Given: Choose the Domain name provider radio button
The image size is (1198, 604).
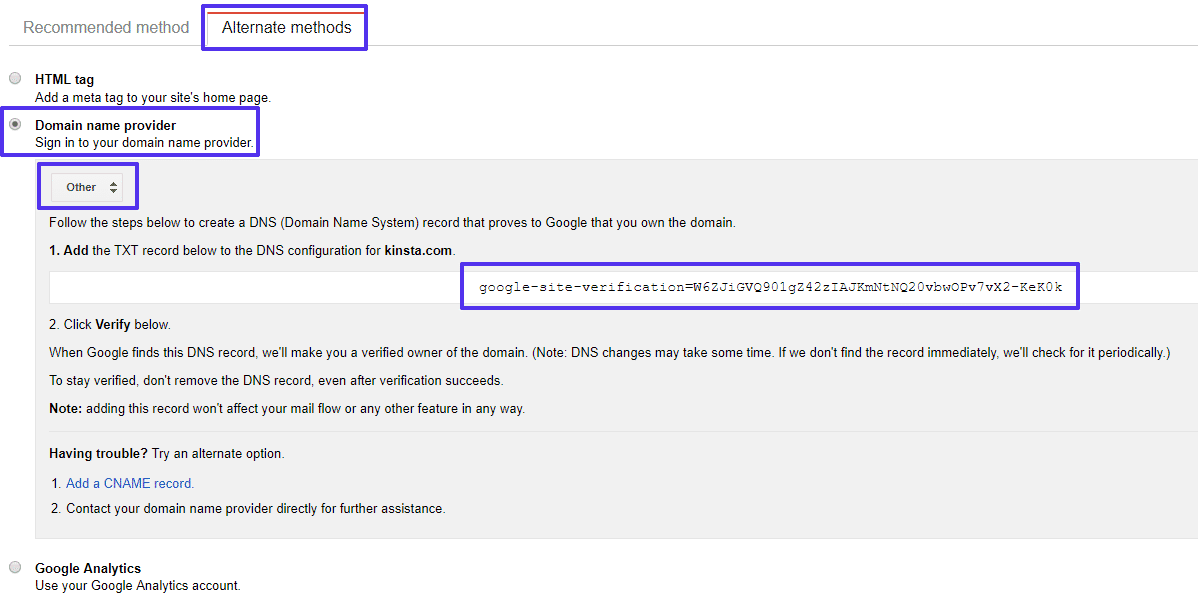Looking at the screenshot, I should [x=15, y=124].
